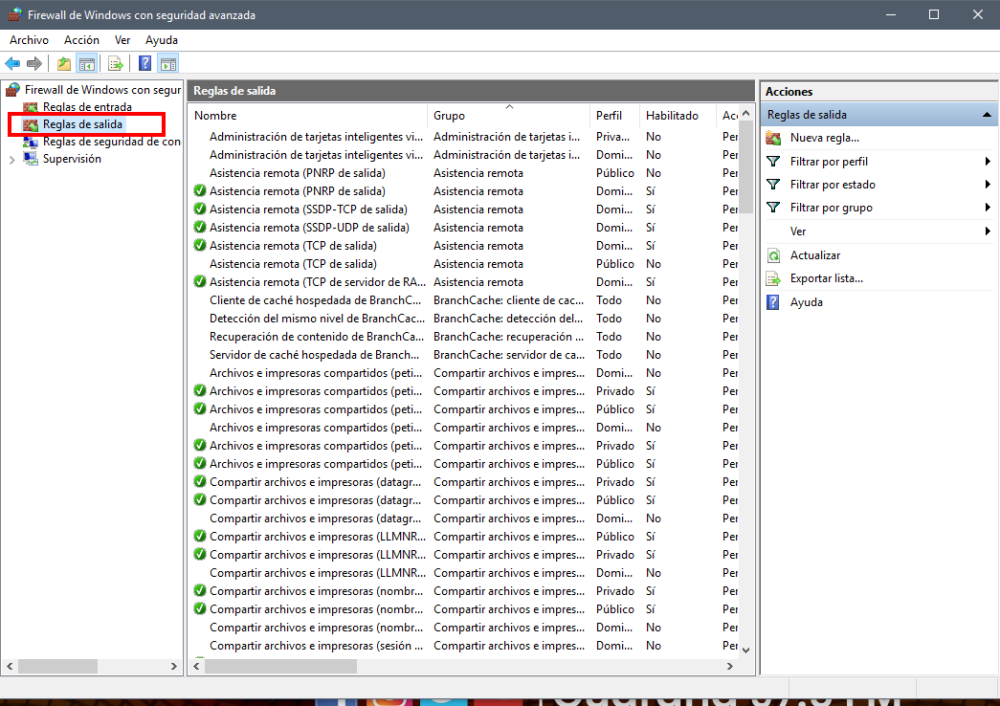1000x706 pixels.
Task: Click the Actualizar refresh icon in Acciones
Action: 773,256
